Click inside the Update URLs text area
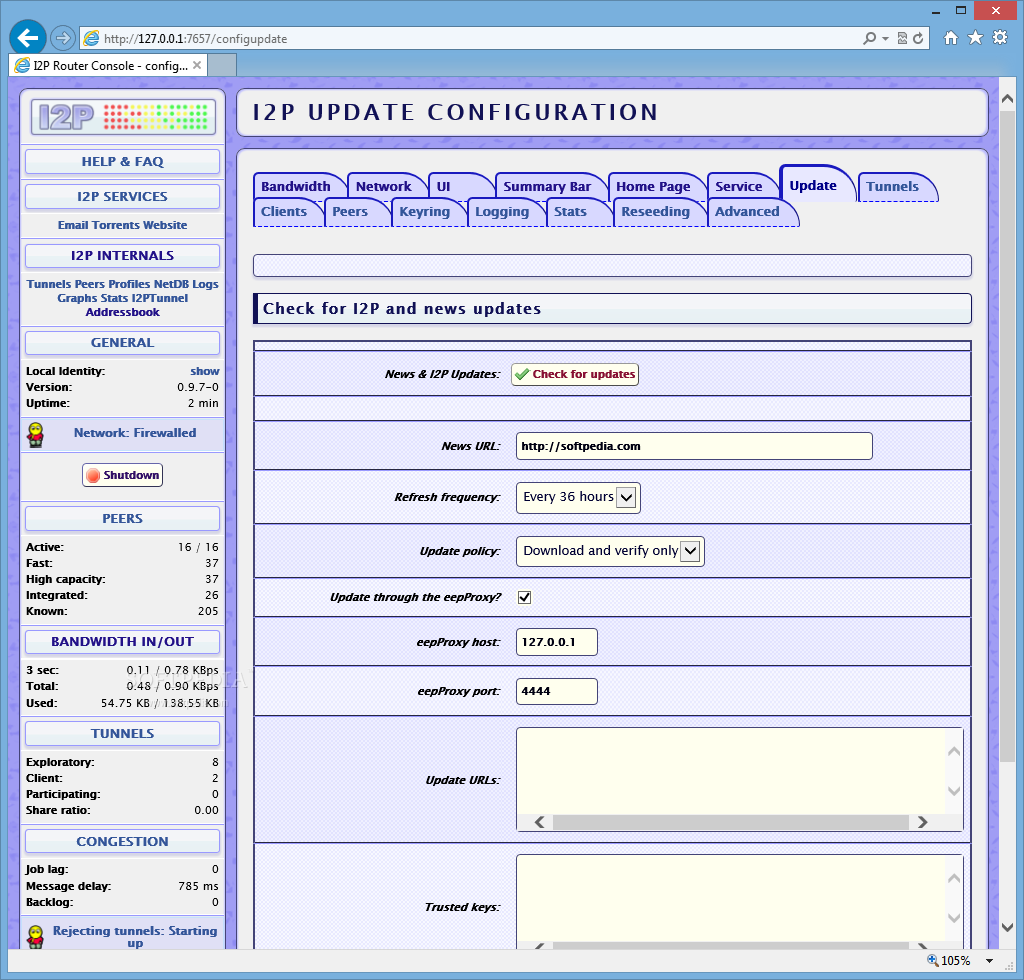The image size is (1024, 980). (x=730, y=770)
